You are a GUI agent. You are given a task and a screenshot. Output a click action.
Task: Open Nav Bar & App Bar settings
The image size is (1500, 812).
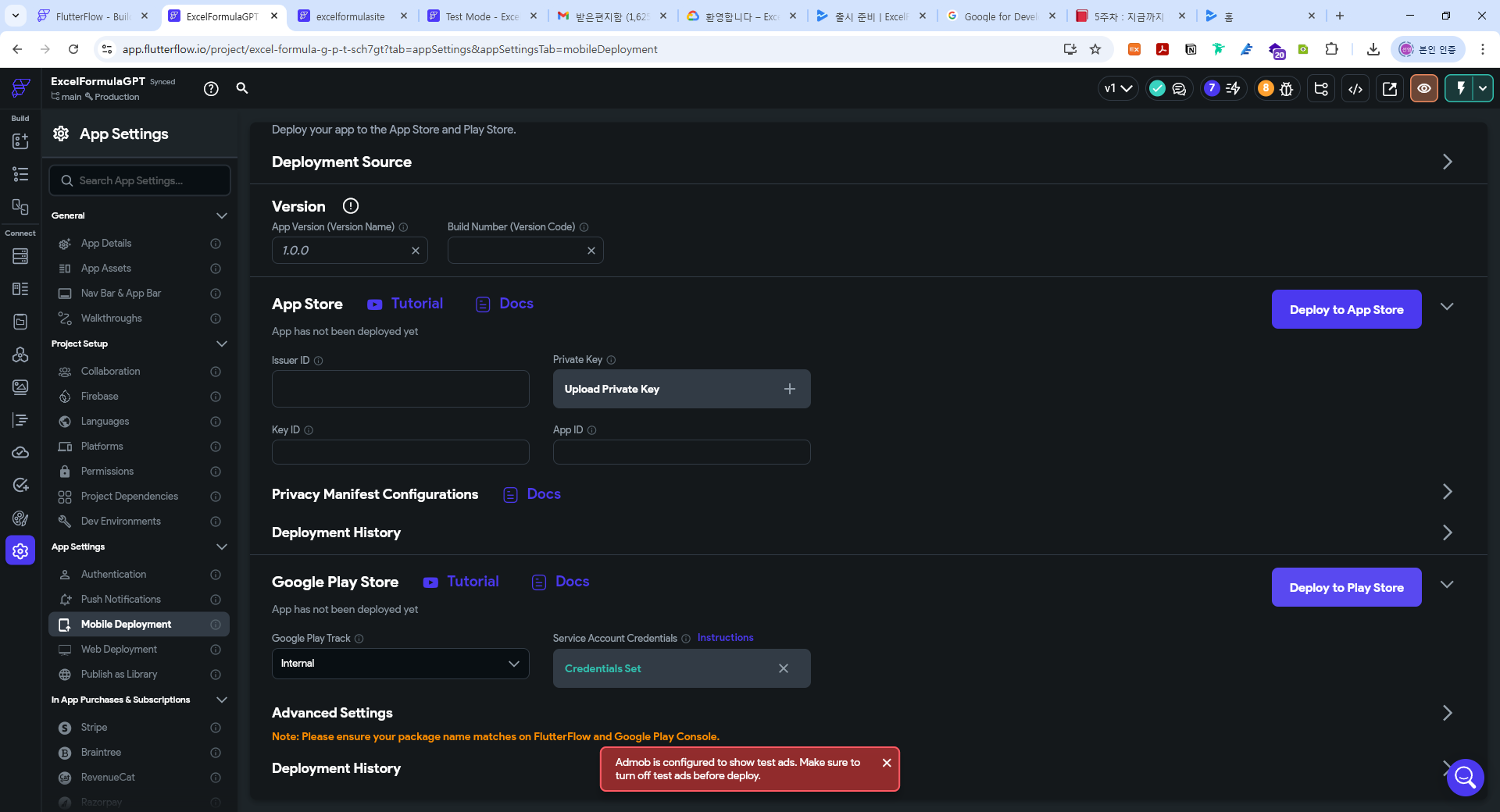(x=139, y=294)
